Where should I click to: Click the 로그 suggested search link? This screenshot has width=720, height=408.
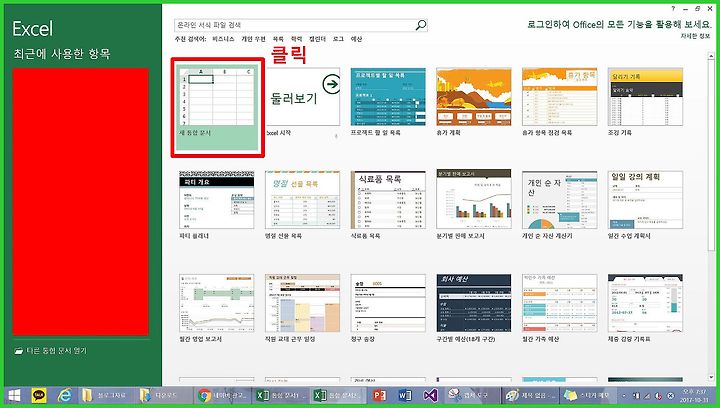[x=338, y=39]
